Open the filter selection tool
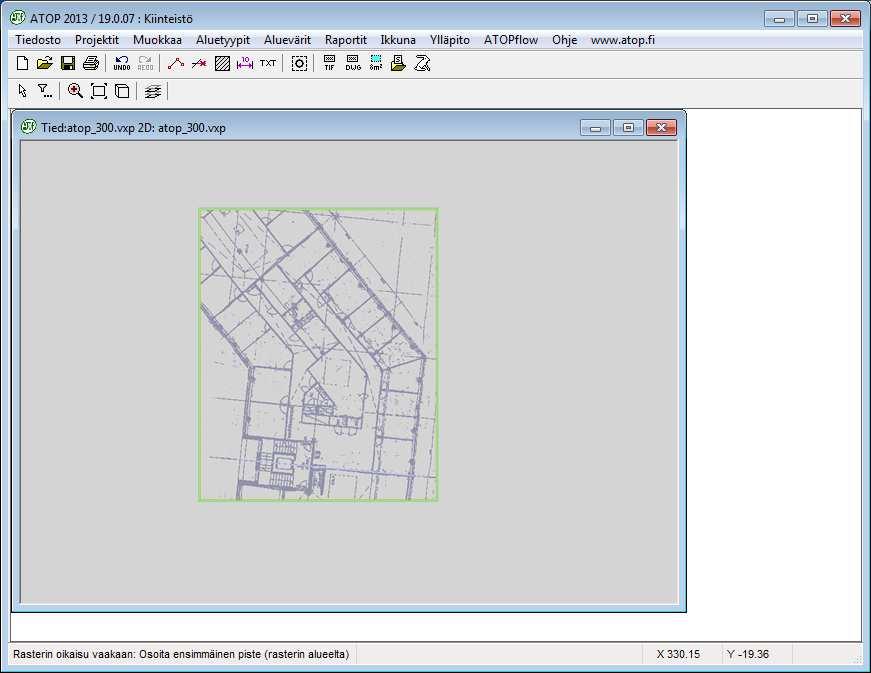This screenshot has width=871, height=673. 45,91
